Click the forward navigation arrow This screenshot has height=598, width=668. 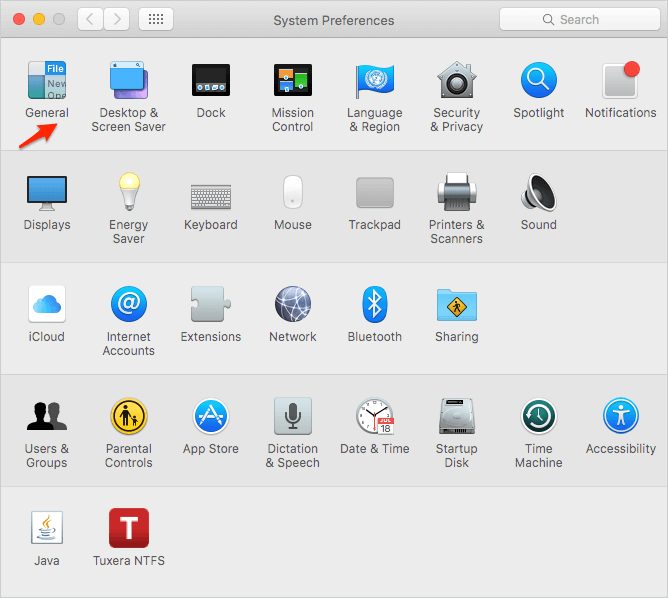pos(116,19)
